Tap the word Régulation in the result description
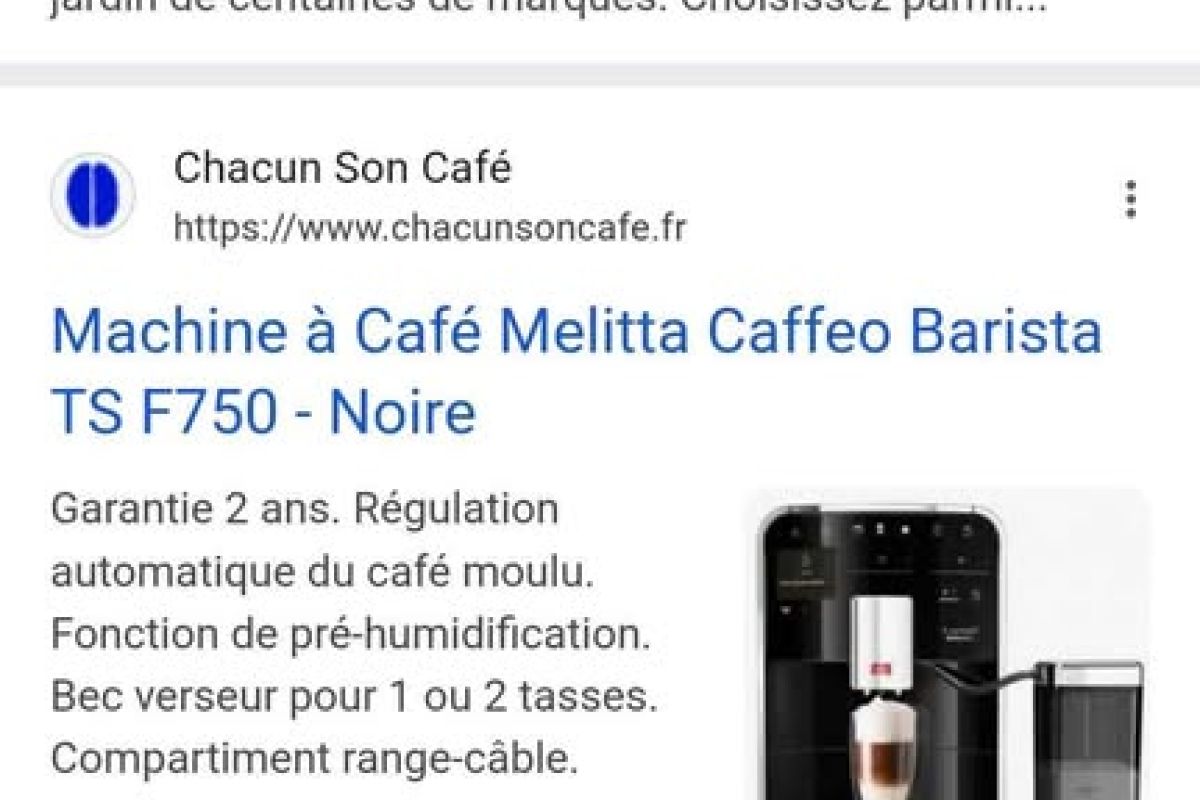1200x800 pixels. [457, 509]
